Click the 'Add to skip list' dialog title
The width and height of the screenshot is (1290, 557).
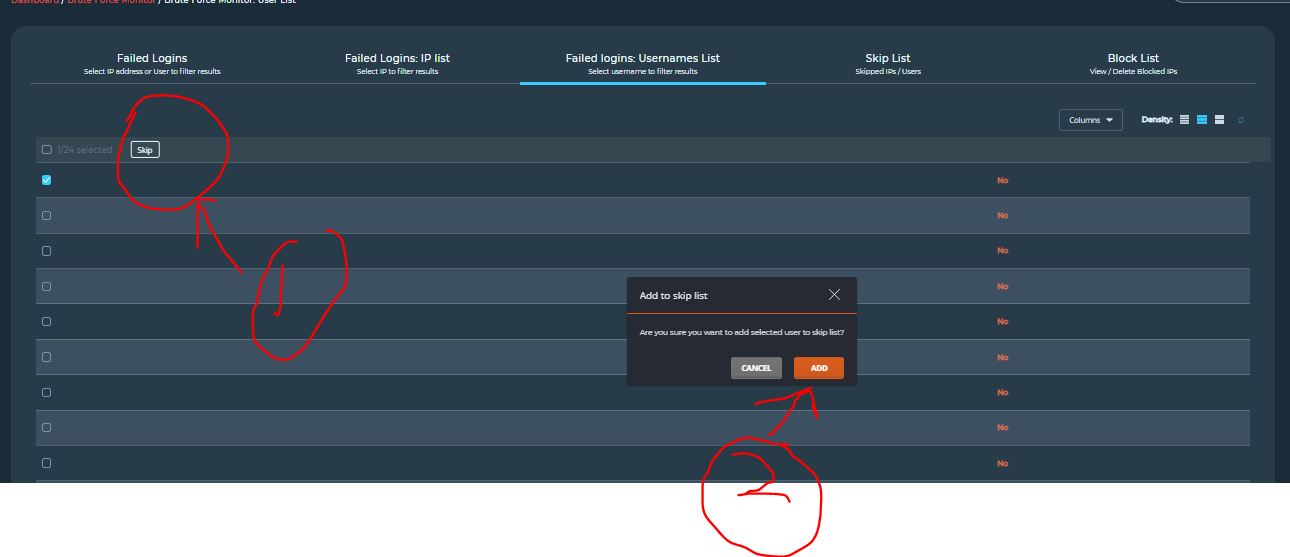673,296
